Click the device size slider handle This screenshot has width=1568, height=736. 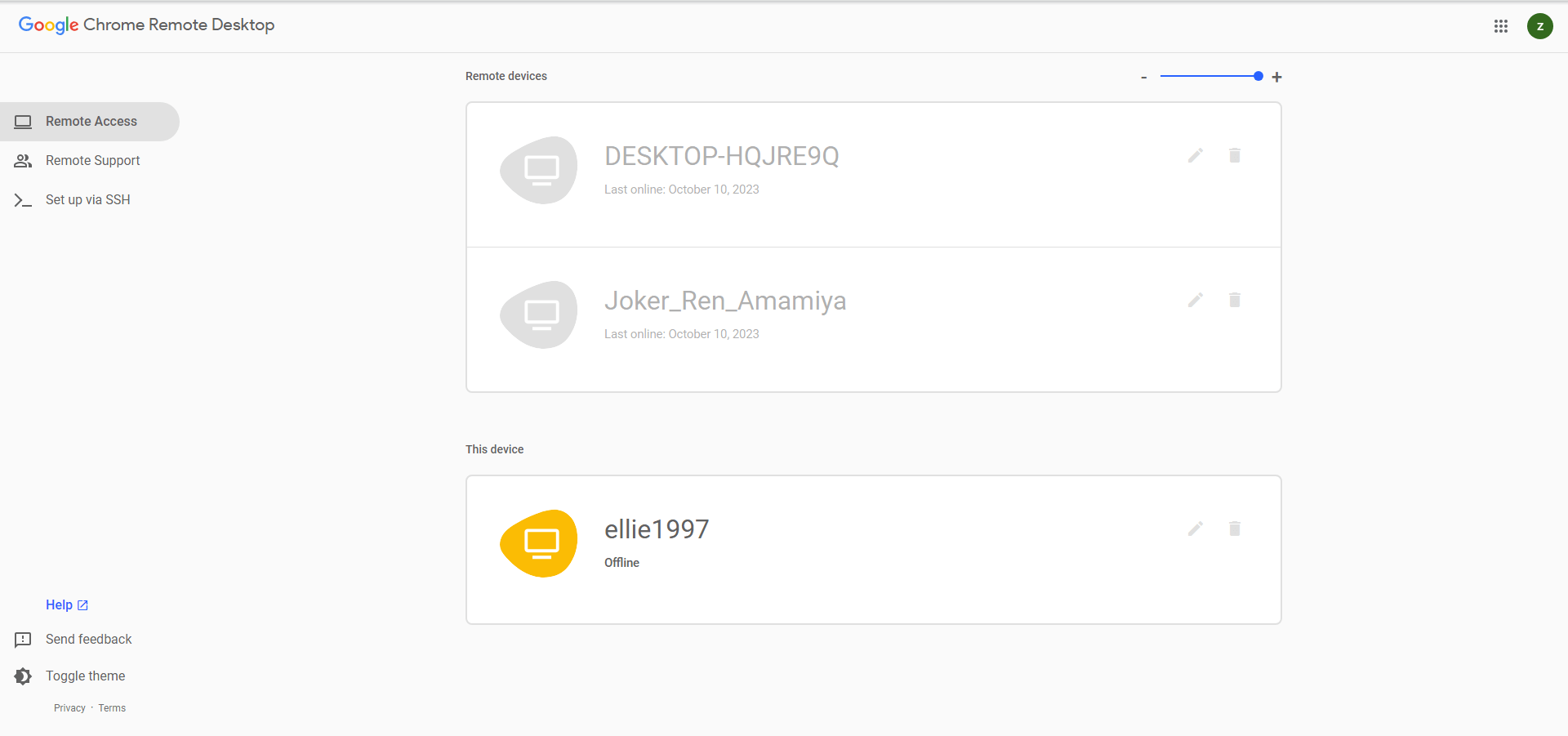coord(1258,76)
